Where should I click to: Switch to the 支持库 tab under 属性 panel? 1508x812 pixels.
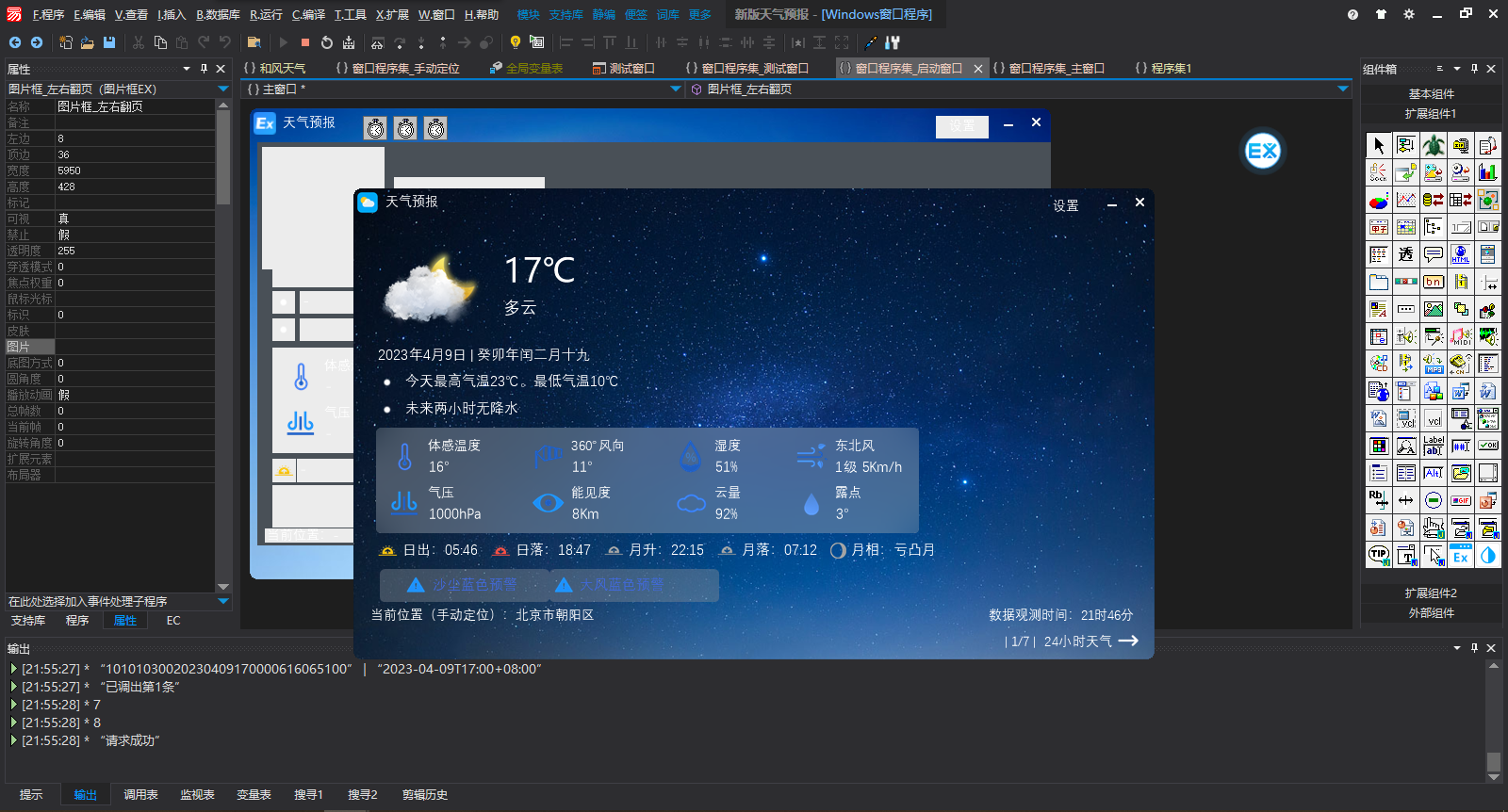pos(28,621)
